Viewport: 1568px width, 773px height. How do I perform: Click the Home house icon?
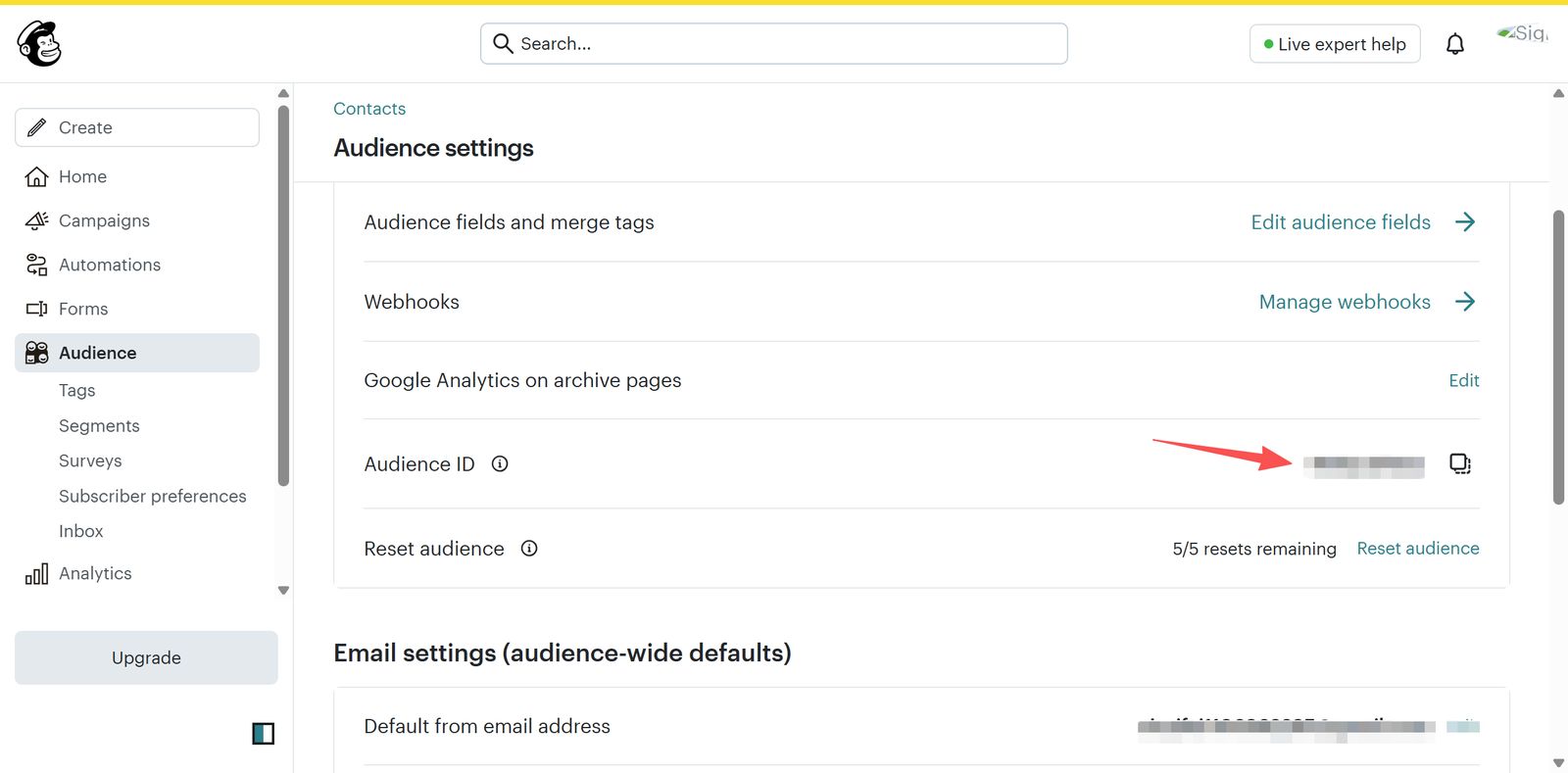tap(36, 176)
